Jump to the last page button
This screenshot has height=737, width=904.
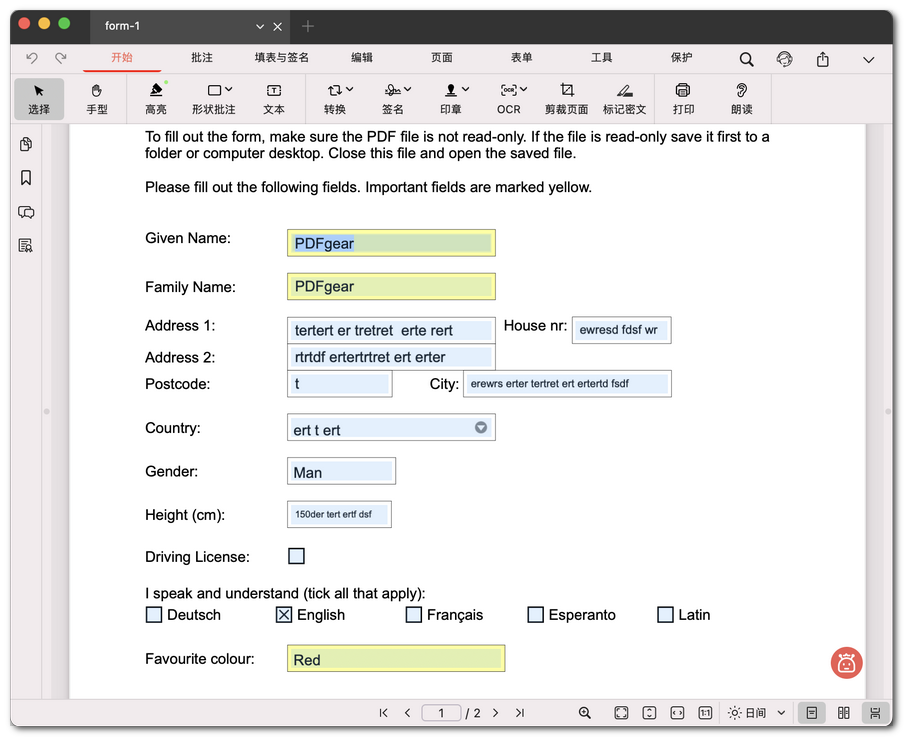point(520,713)
